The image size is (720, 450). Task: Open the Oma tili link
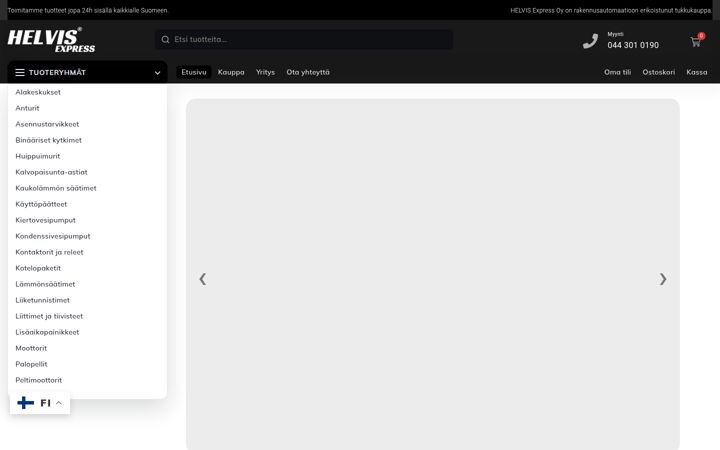pyautogui.click(x=617, y=72)
